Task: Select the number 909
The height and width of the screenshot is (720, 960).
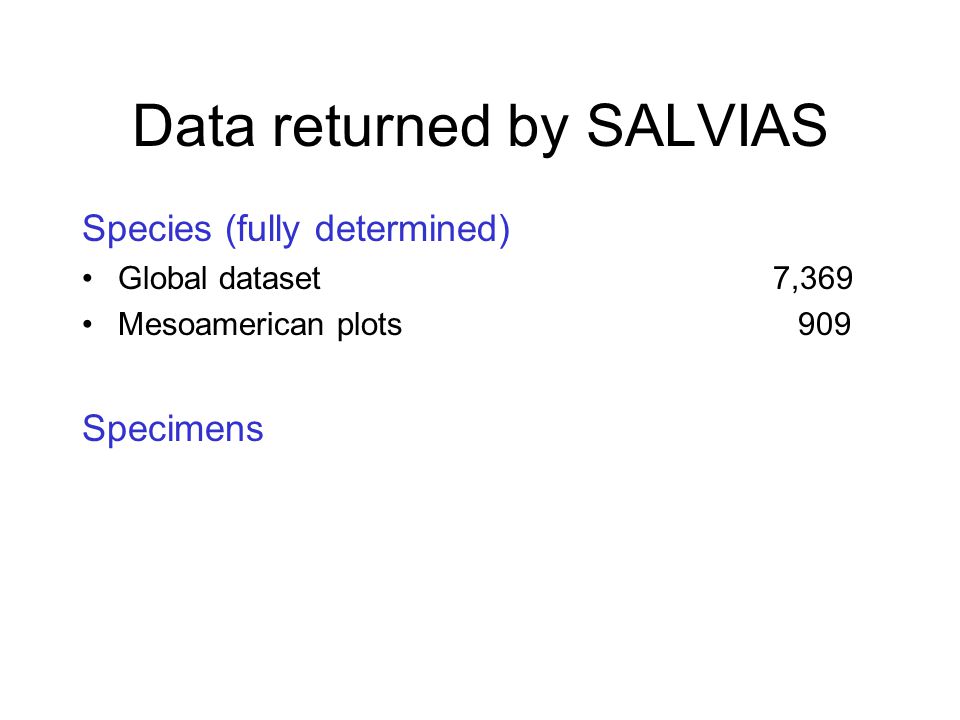Action: 825,324
